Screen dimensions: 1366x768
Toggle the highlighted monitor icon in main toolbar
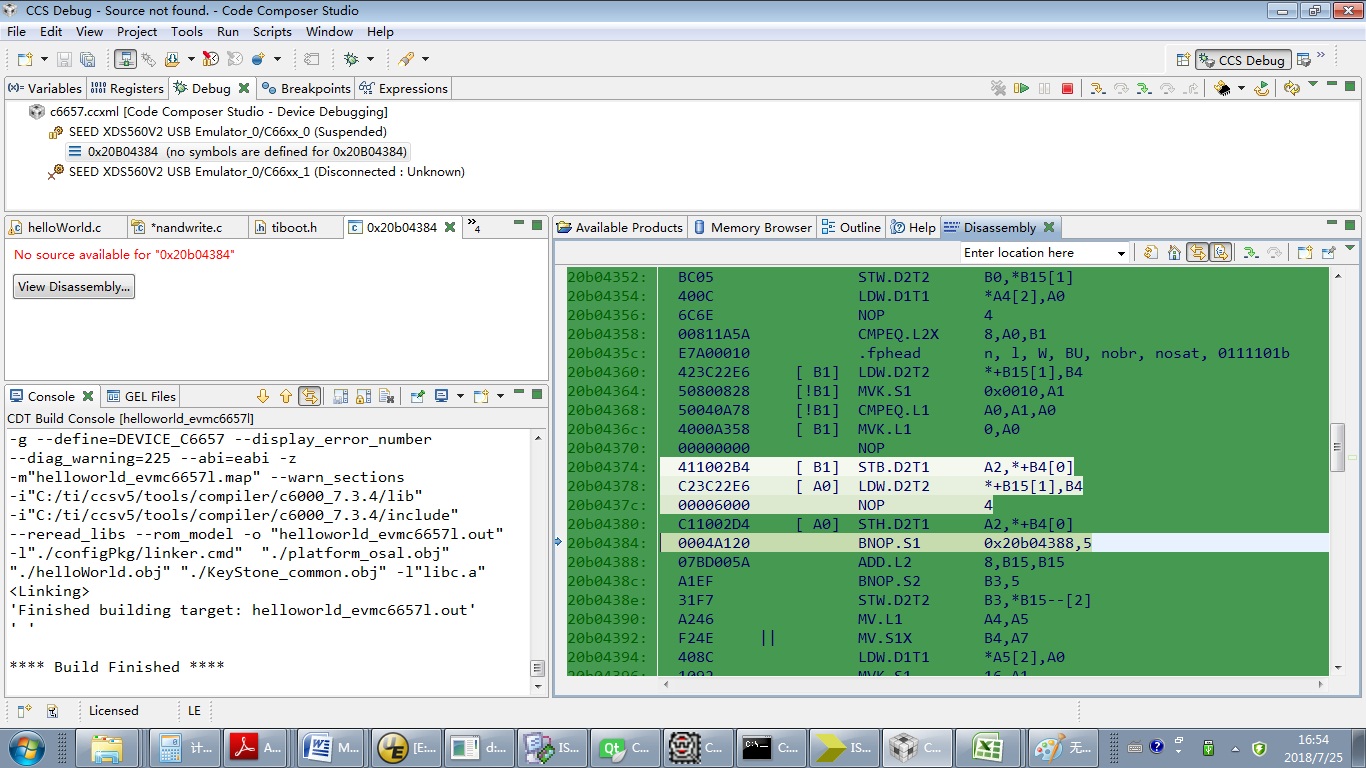(123, 60)
